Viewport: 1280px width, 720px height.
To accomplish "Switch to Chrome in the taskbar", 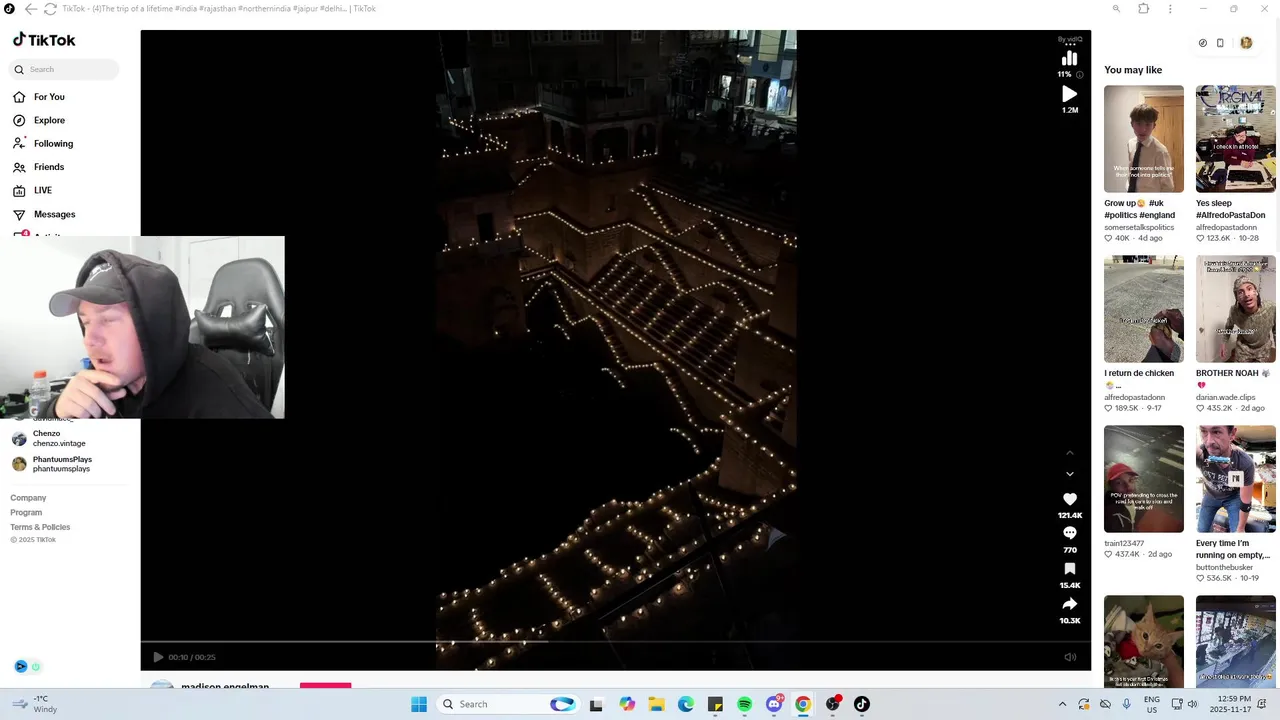I will pos(803,704).
